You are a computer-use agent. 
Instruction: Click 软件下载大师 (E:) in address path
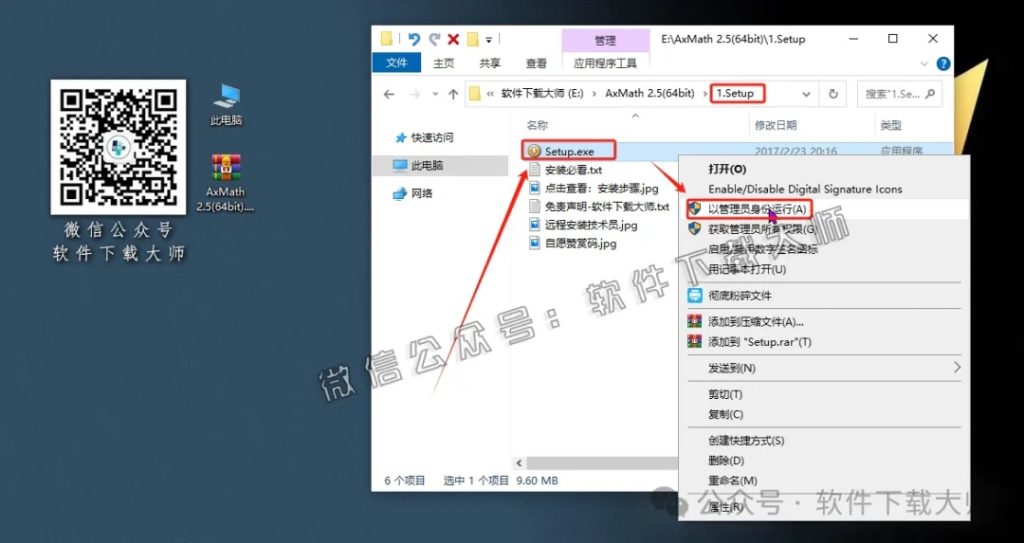542,94
